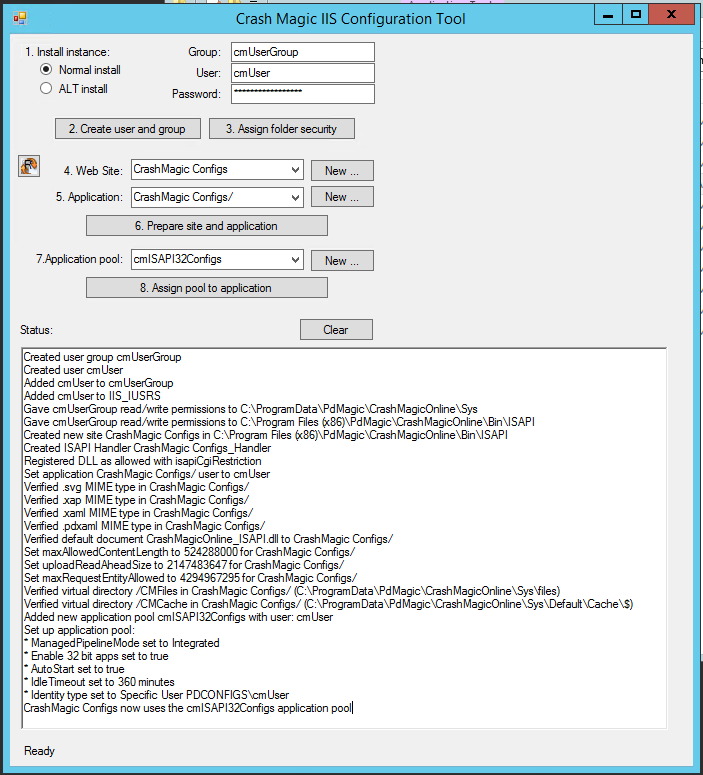Close the Crash Magic IIS Configuration Tool
The image size is (703, 775).
pyautogui.click(x=671, y=15)
